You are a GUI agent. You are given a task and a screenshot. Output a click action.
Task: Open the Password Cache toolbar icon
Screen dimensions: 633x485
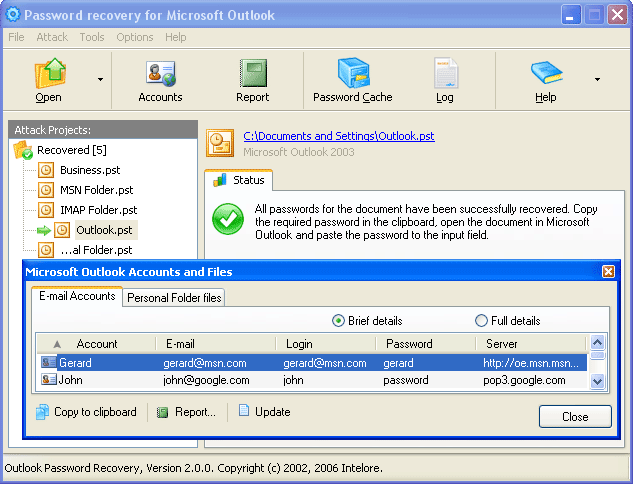click(x=353, y=73)
